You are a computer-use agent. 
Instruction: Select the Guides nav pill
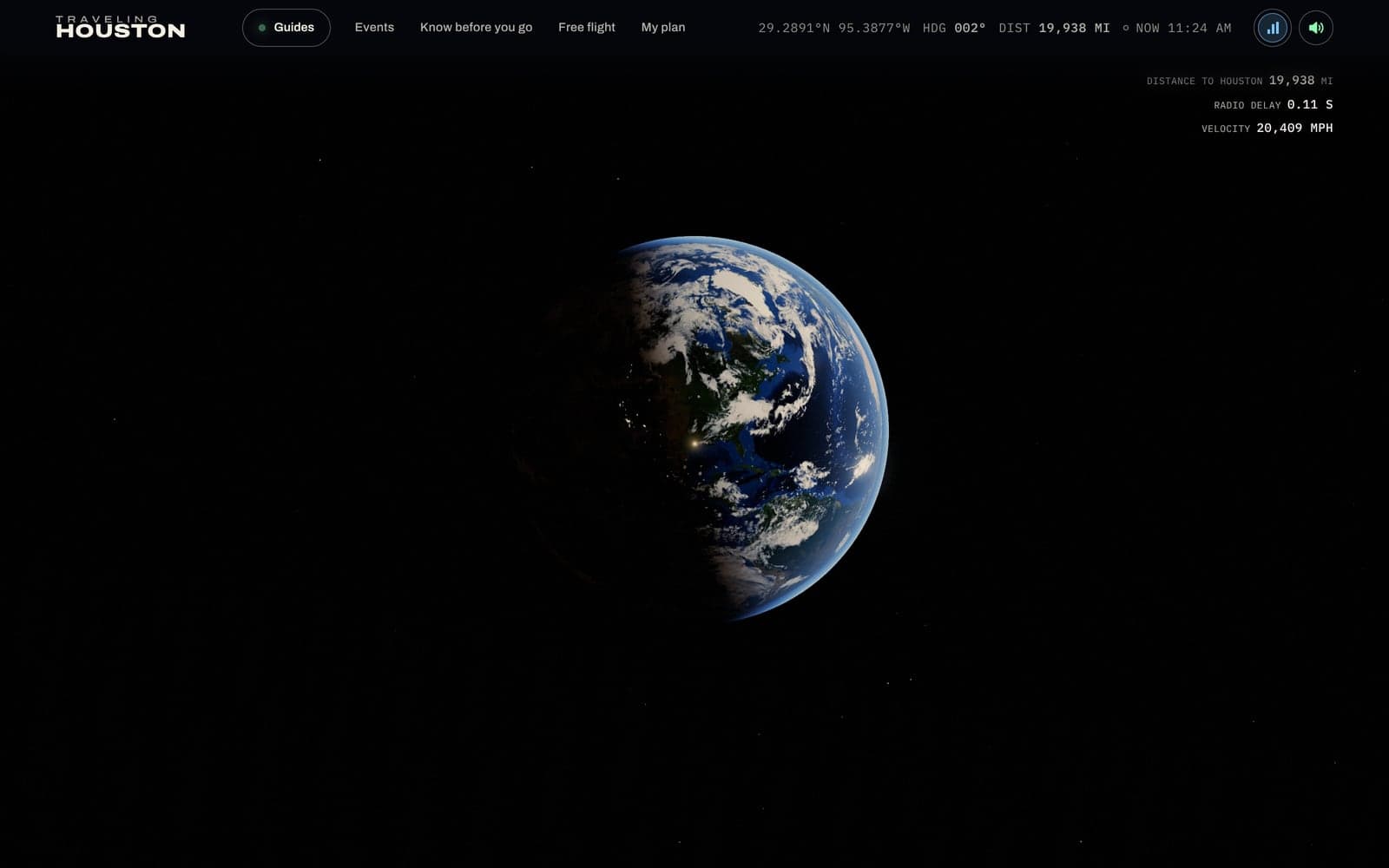coord(286,28)
